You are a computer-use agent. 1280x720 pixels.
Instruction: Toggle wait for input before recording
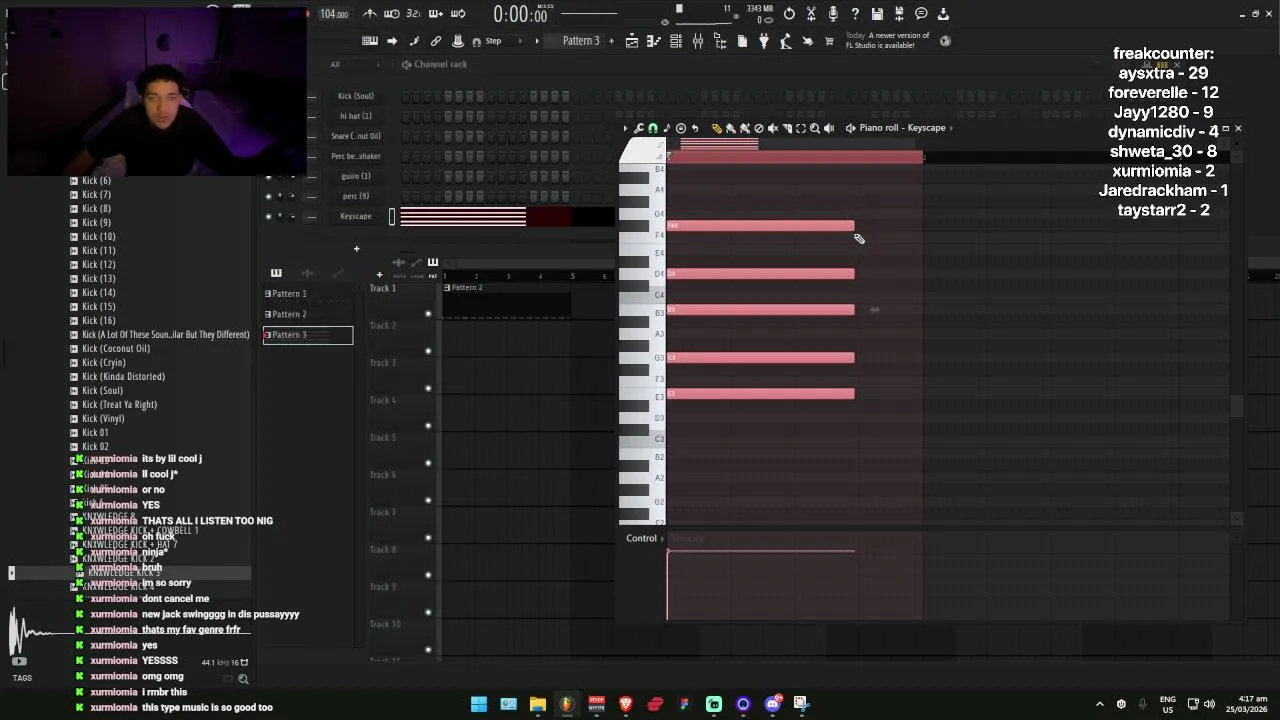click(392, 14)
